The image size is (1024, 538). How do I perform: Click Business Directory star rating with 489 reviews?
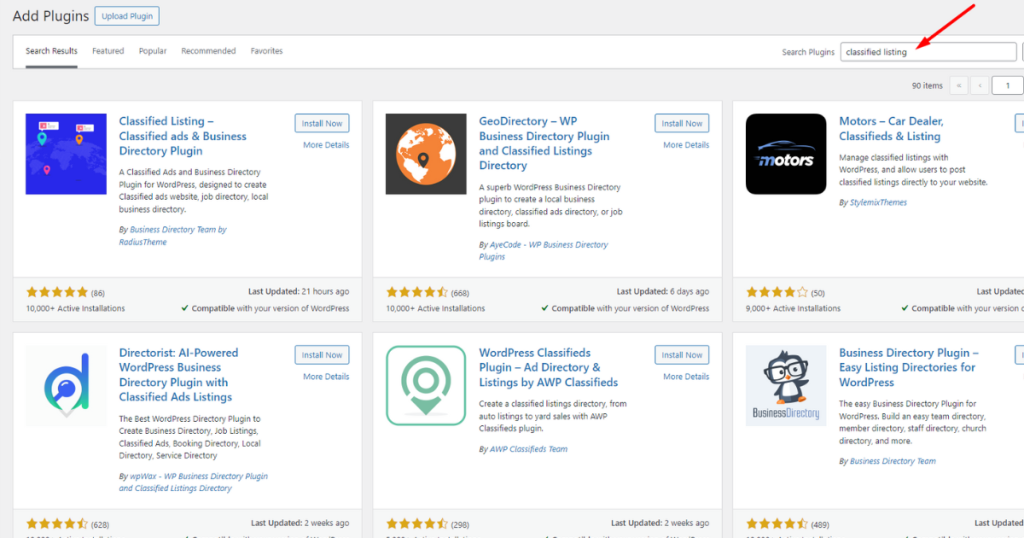776,524
